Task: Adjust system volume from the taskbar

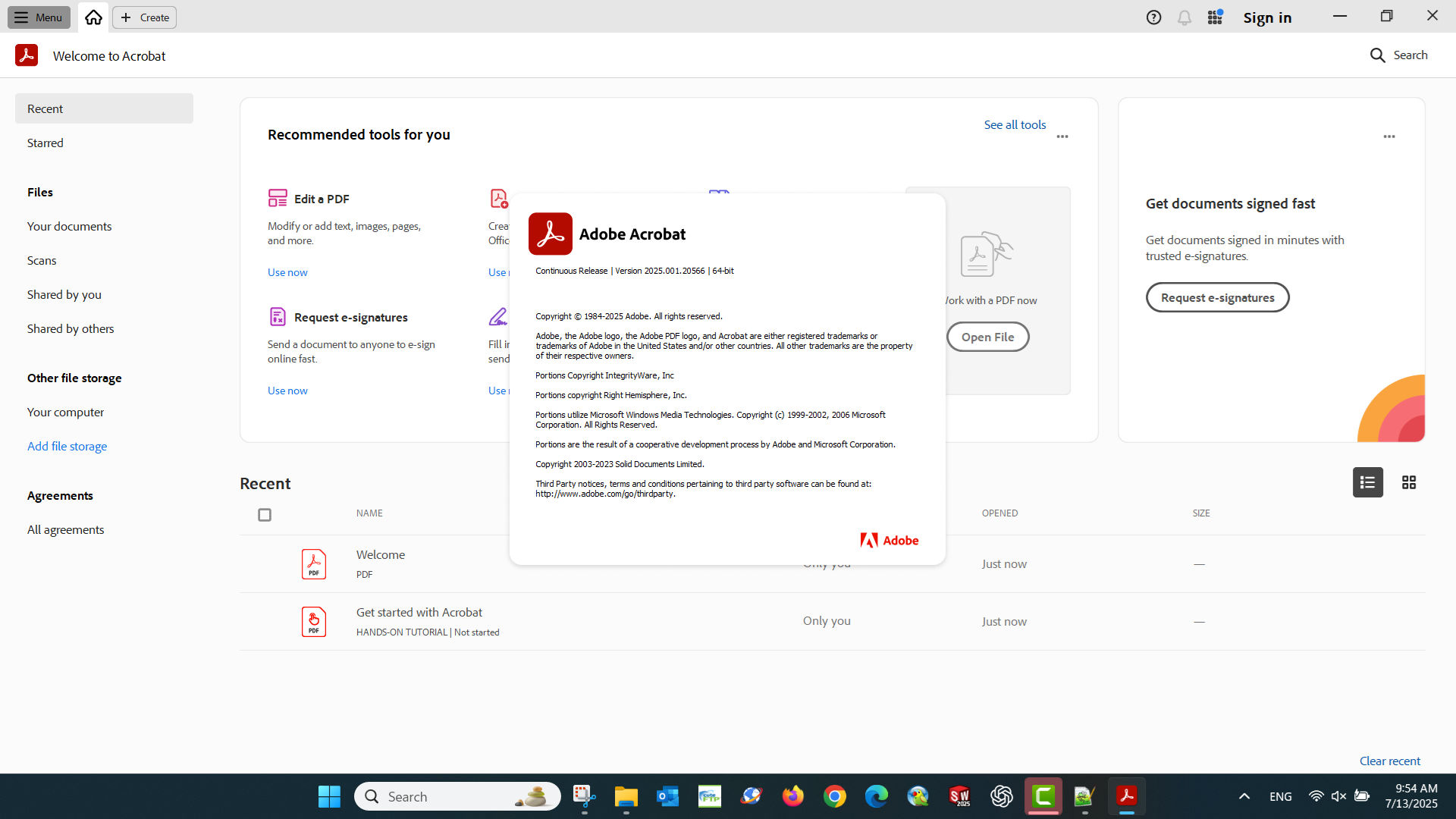Action: [1337, 796]
